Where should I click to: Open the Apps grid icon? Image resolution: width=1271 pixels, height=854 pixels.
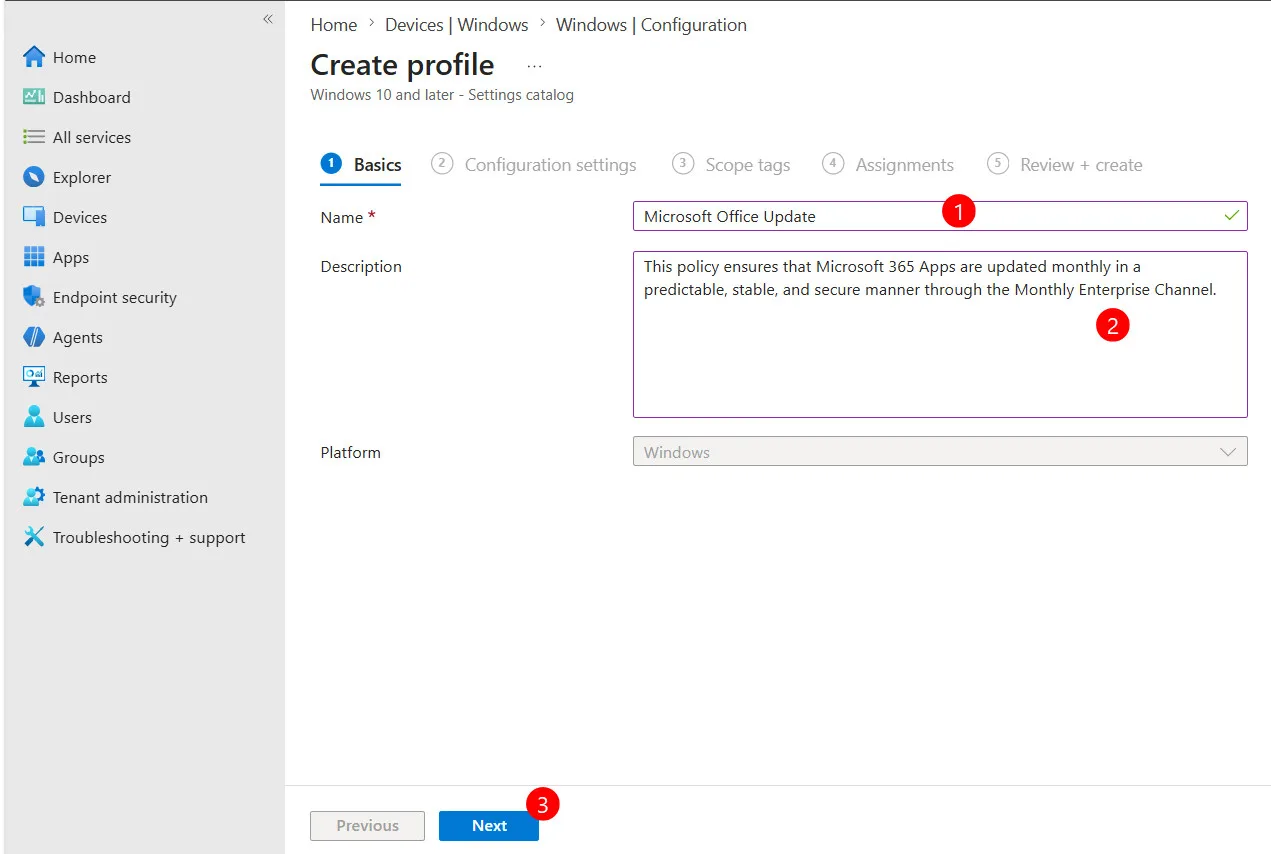pyautogui.click(x=34, y=257)
